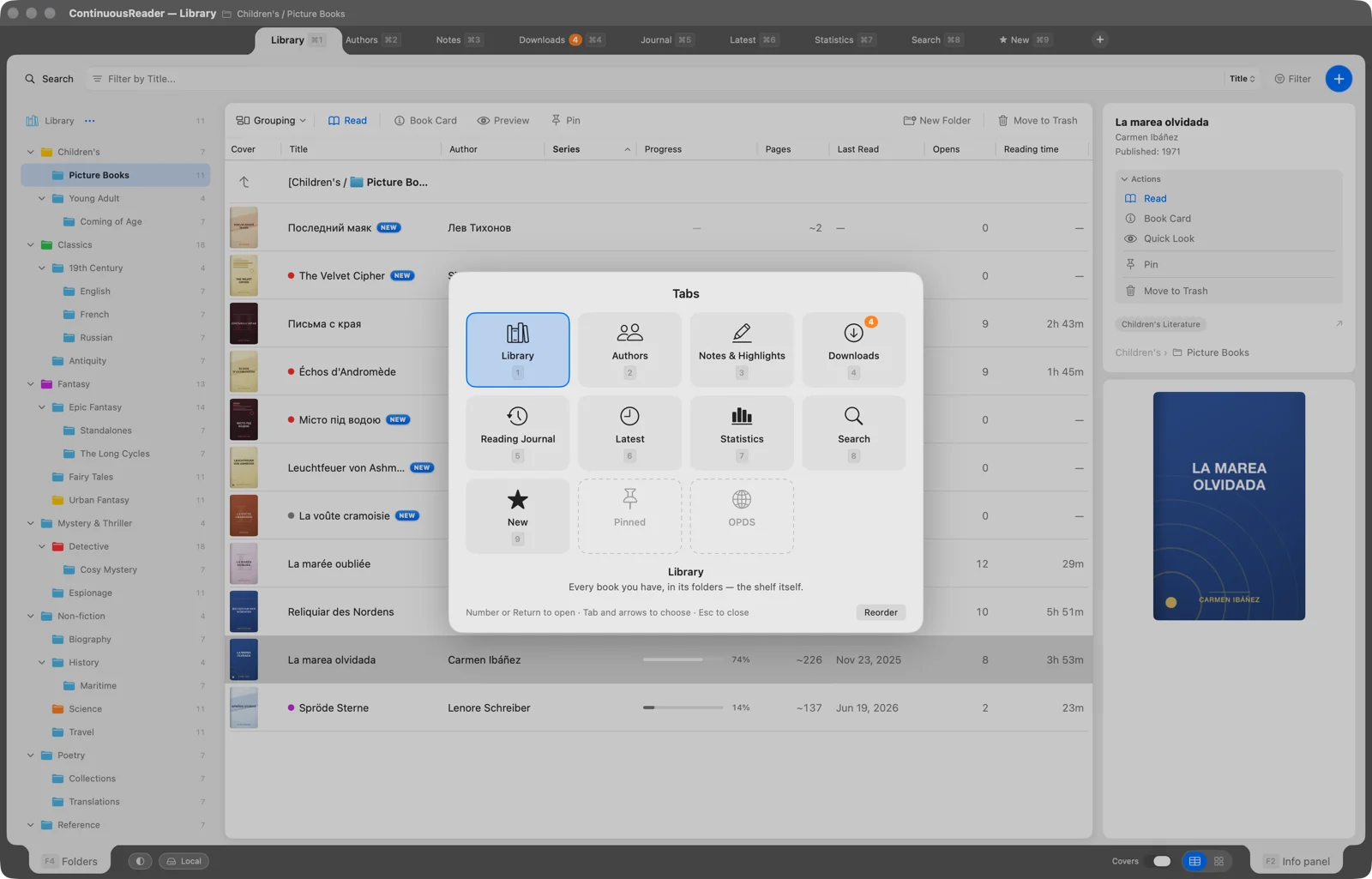This screenshot has height=879, width=1372.
Task: Add a new tab with plus icon
Action: (x=1099, y=39)
